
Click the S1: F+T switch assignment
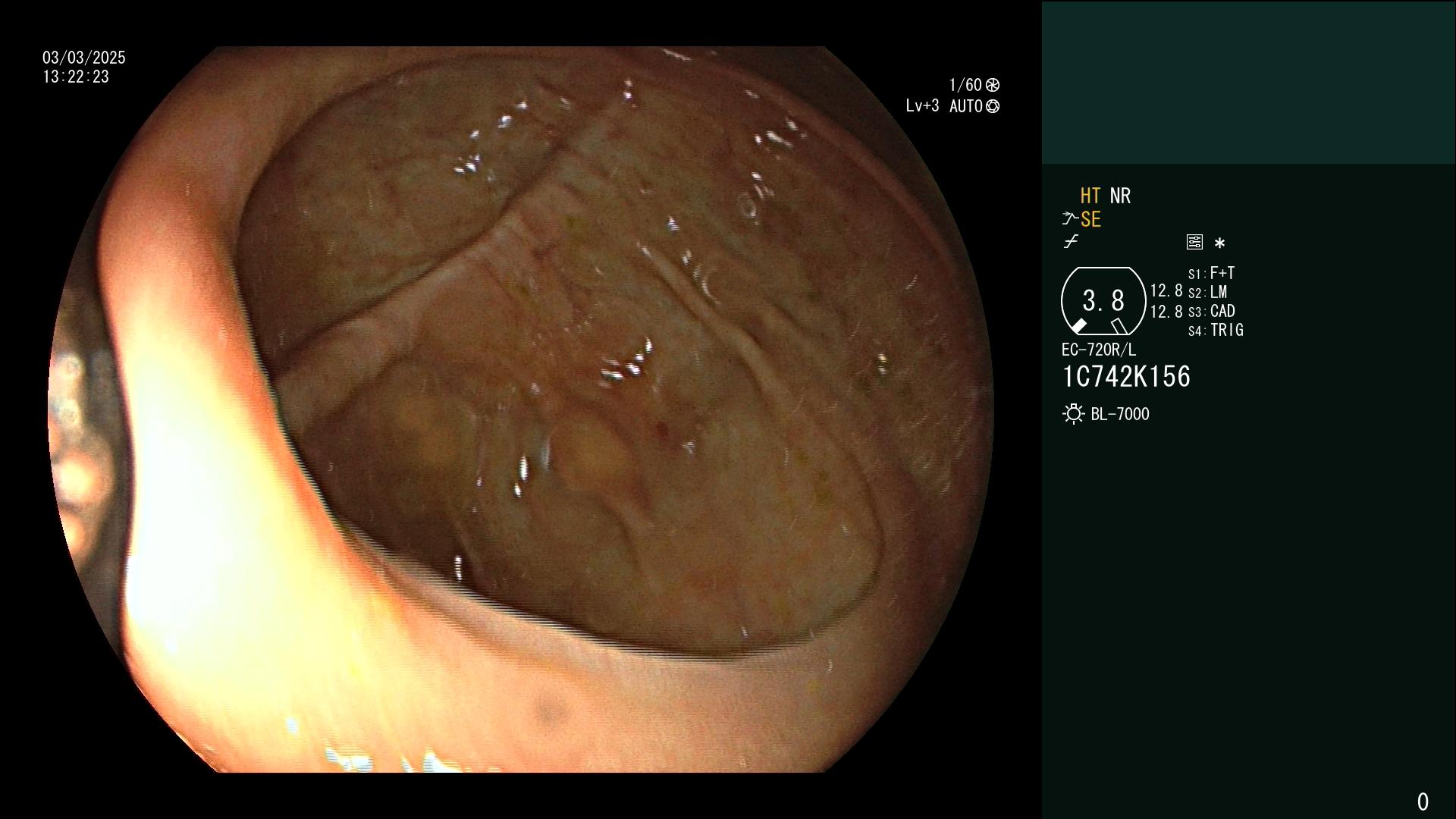click(1211, 273)
